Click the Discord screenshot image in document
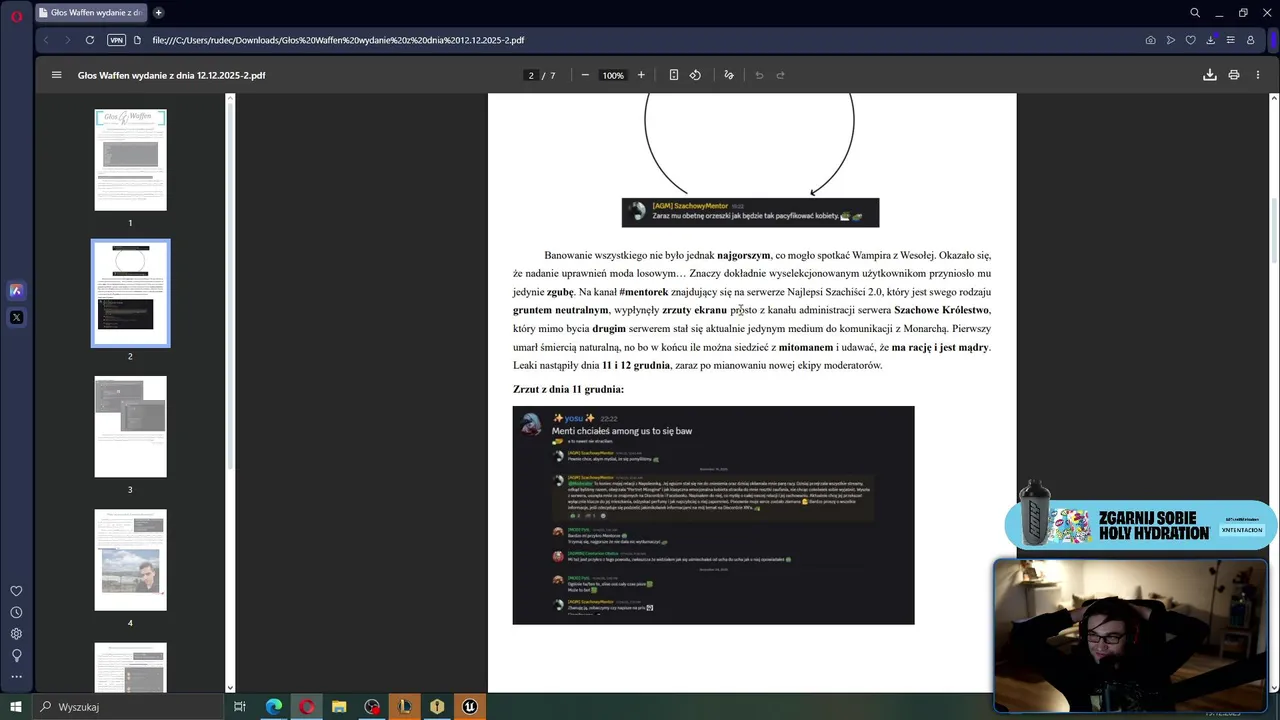1280x720 pixels. pos(713,515)
